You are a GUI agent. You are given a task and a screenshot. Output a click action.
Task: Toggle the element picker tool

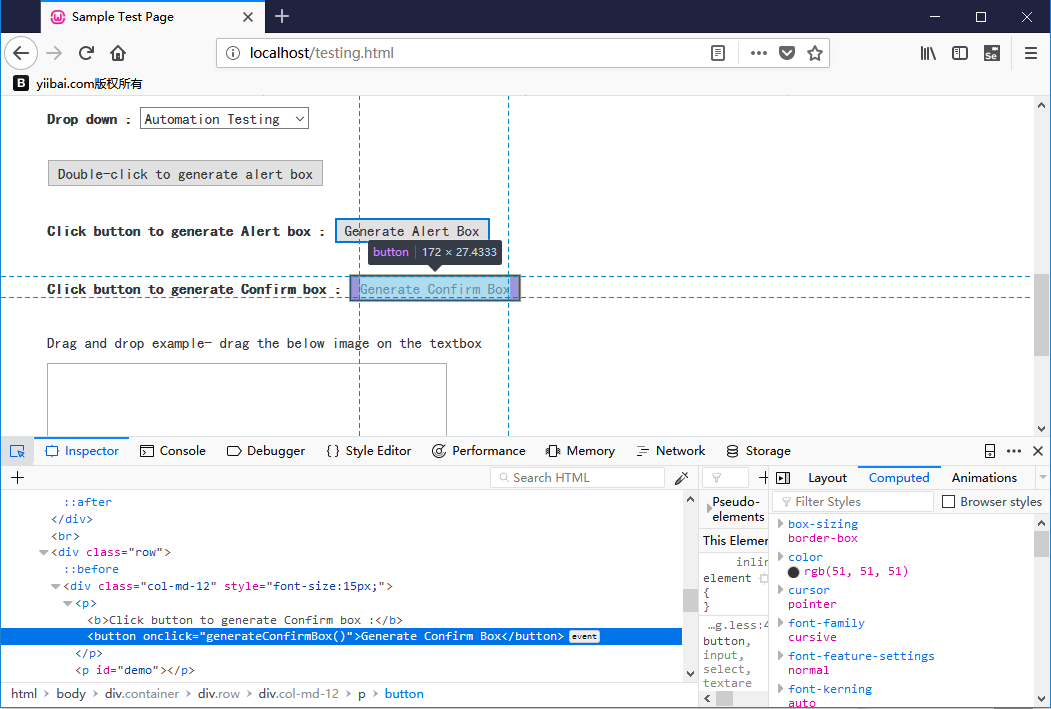click(x=17, y=451)
